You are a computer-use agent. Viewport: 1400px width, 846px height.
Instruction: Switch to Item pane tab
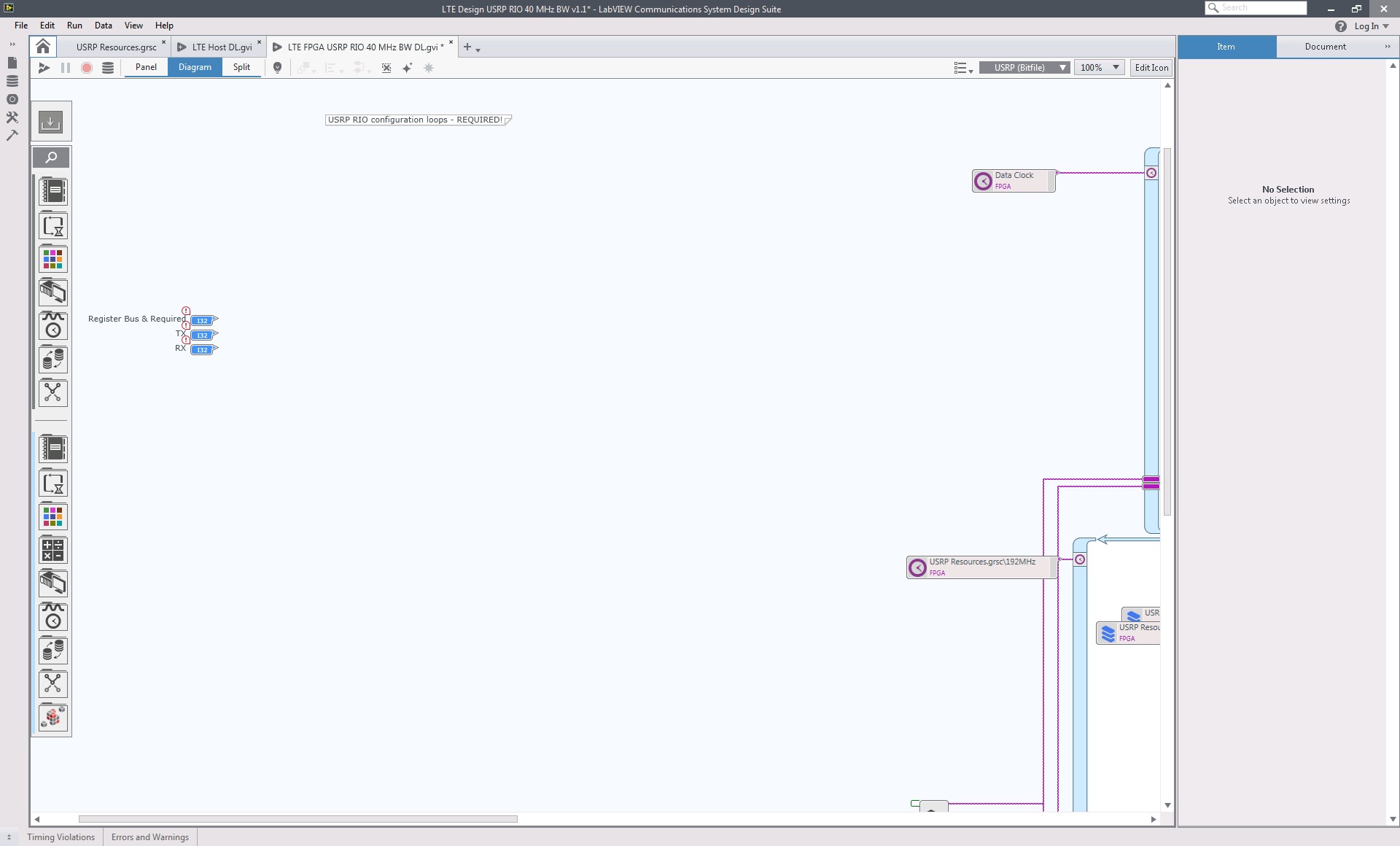pyautogui.click(x=1226, y=47)
